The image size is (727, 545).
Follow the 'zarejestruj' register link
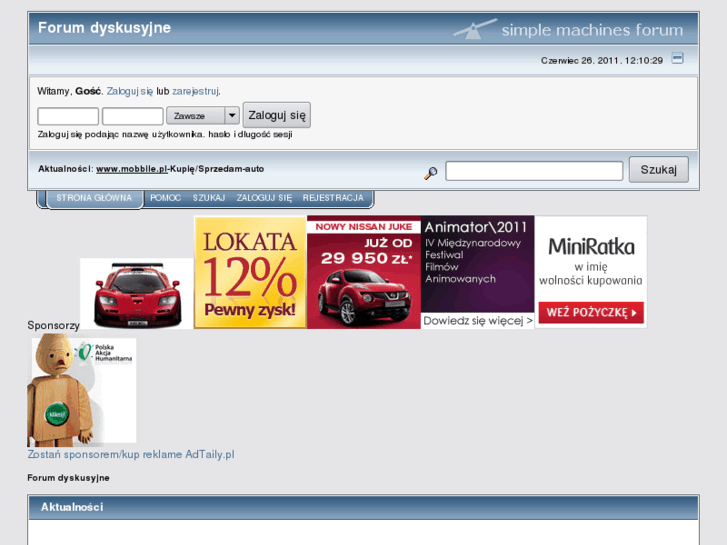[195, 91]
